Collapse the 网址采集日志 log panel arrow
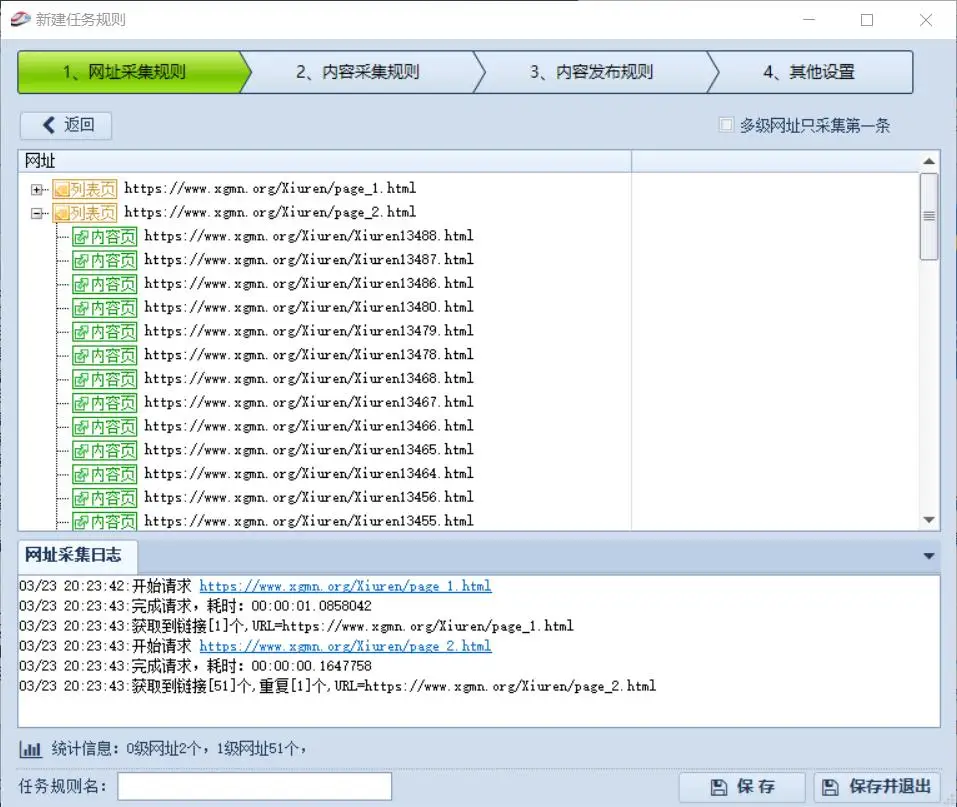The width and height of the screenshot is (957, 807). coord(928,556)
